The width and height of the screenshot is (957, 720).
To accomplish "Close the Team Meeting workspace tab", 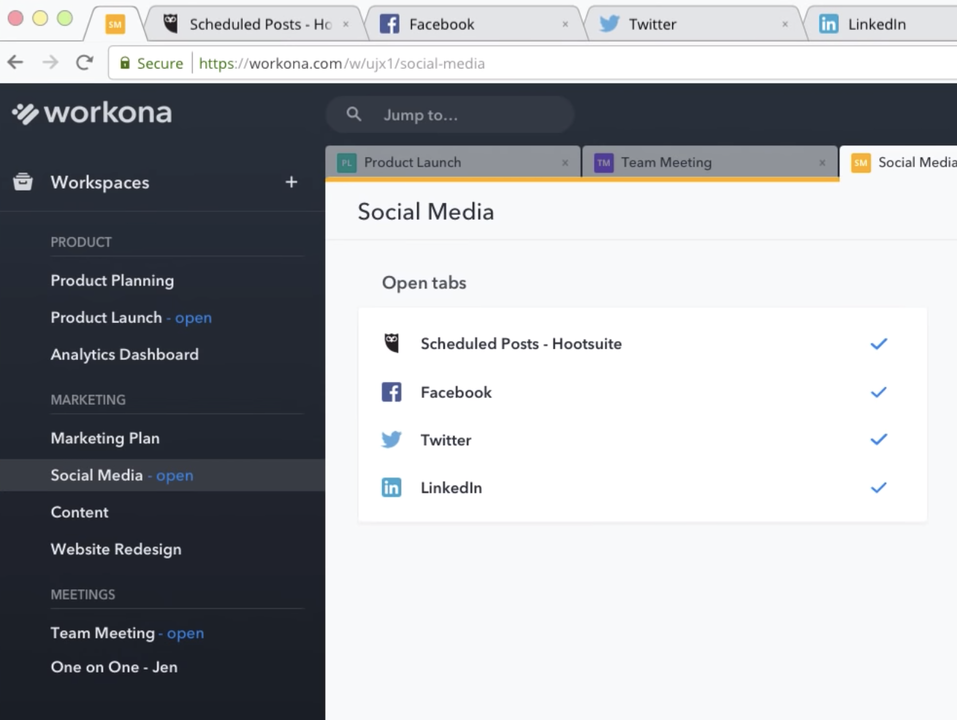I will (822, 163).
